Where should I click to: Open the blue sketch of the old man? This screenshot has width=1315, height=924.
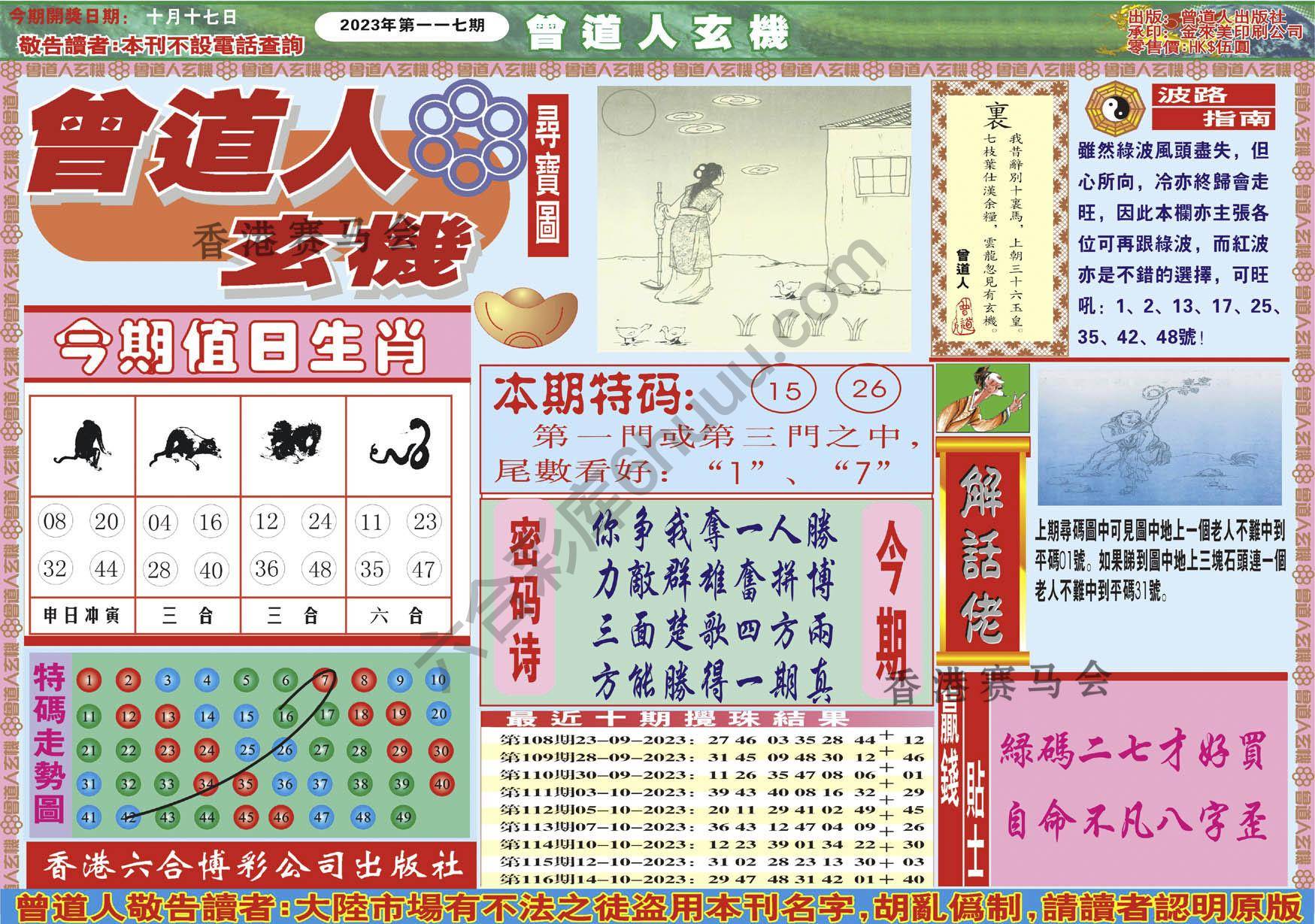[1159, 438]
